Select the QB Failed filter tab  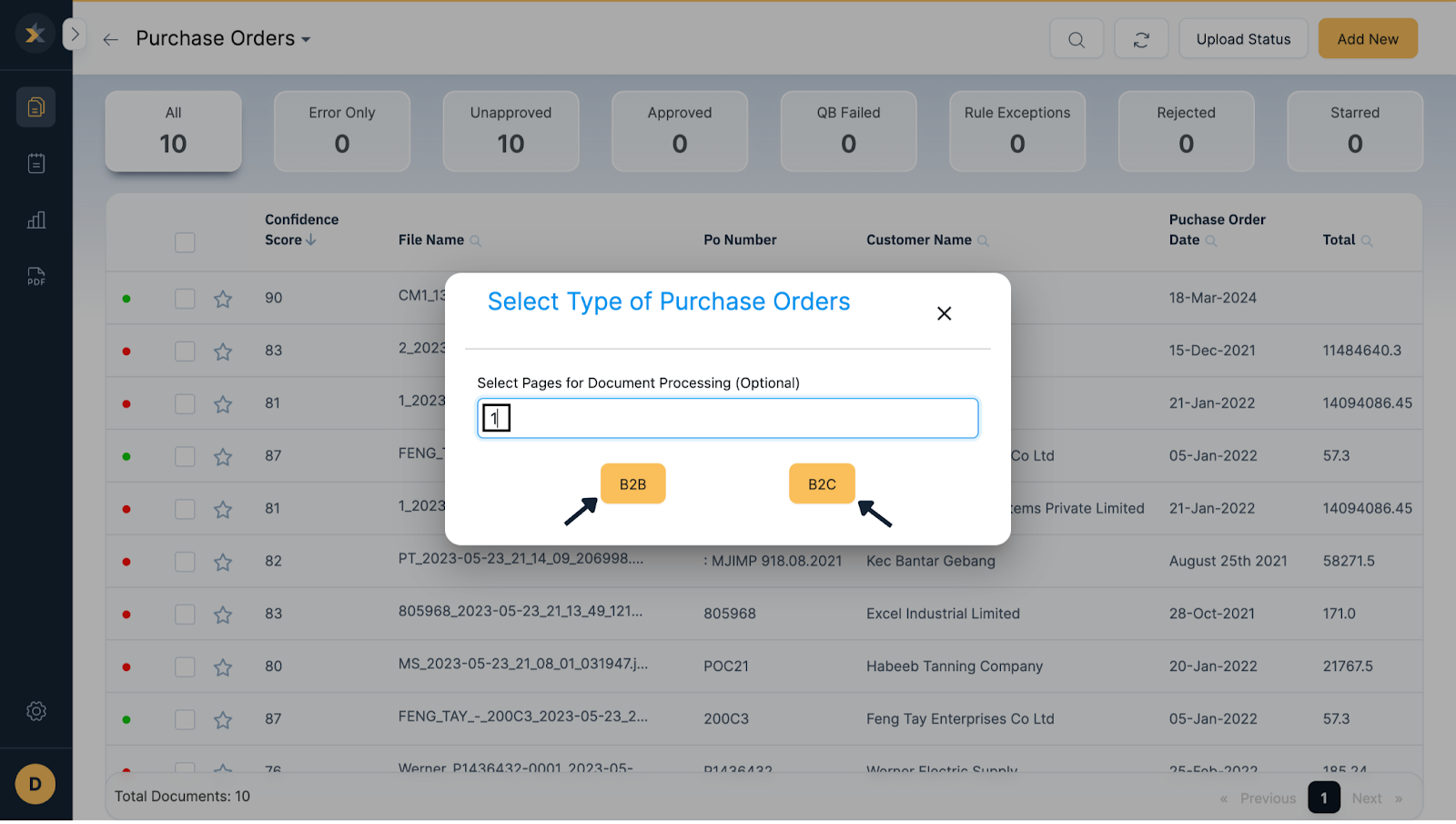(848, 131)
